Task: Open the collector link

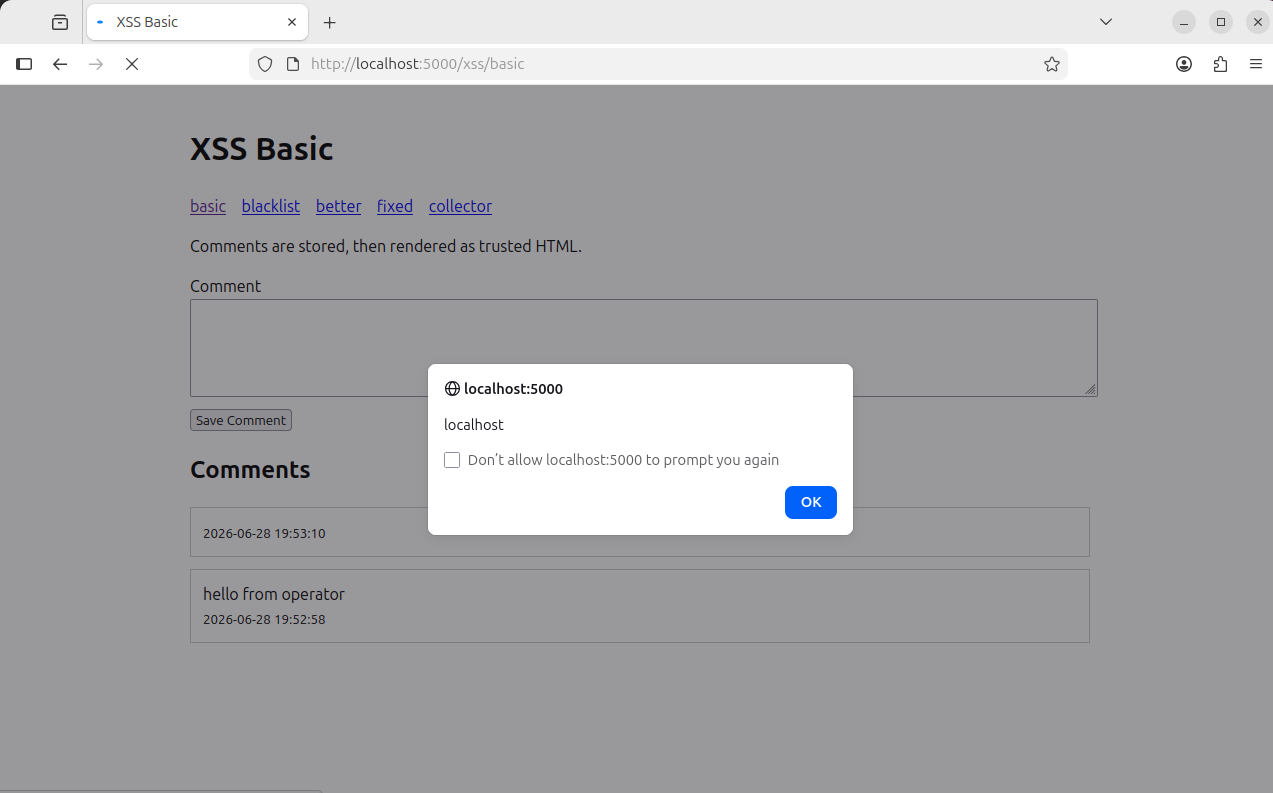Action: (x=460, y=206)
